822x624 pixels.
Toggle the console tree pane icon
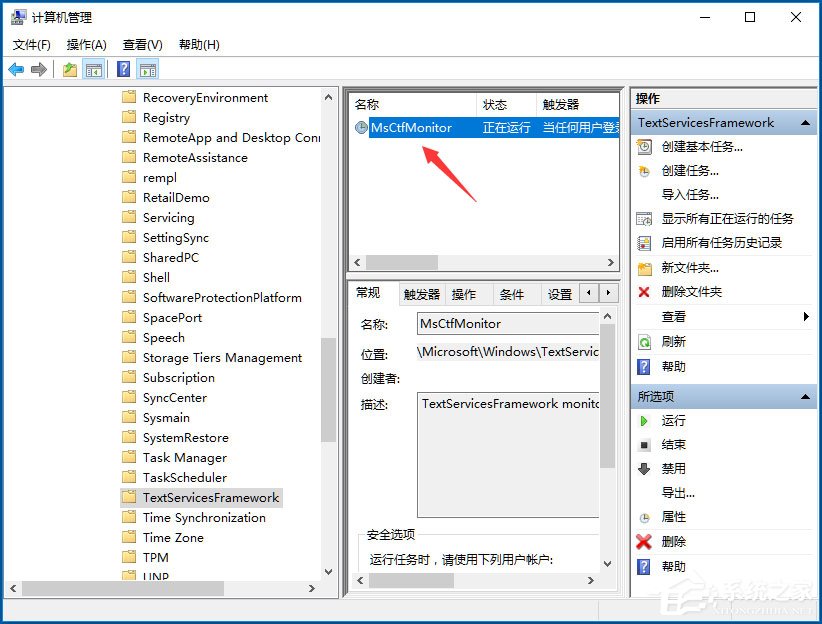pos(93,68)
